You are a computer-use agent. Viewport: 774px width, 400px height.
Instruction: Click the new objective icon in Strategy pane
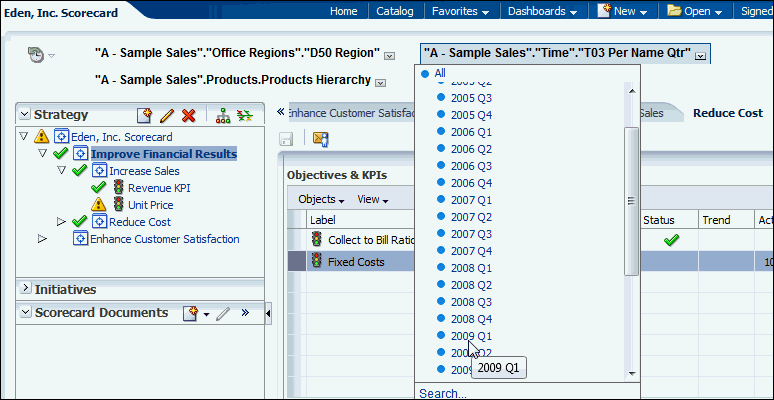[144, 116]
